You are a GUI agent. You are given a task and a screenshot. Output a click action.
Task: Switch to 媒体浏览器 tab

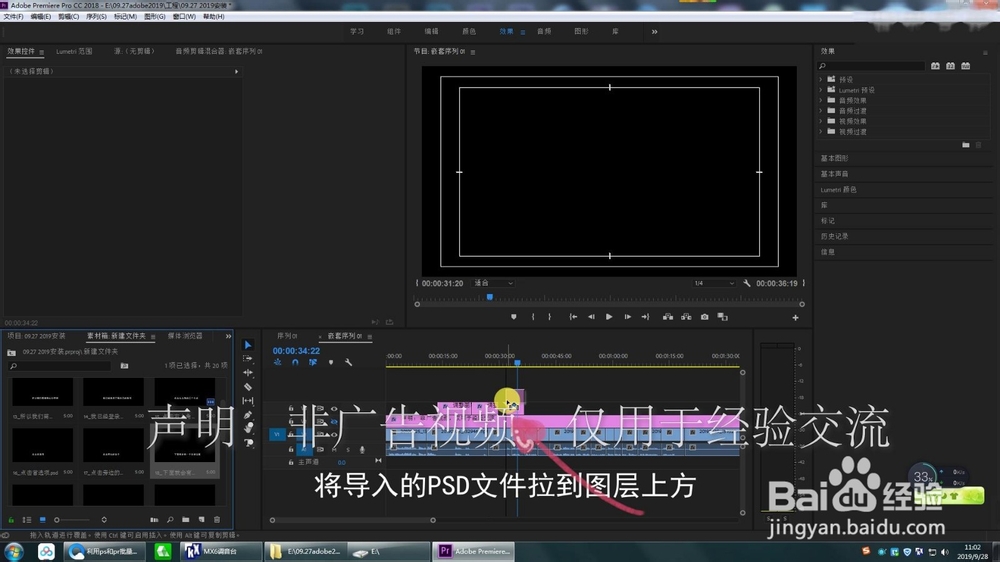[x=185, y=336]
